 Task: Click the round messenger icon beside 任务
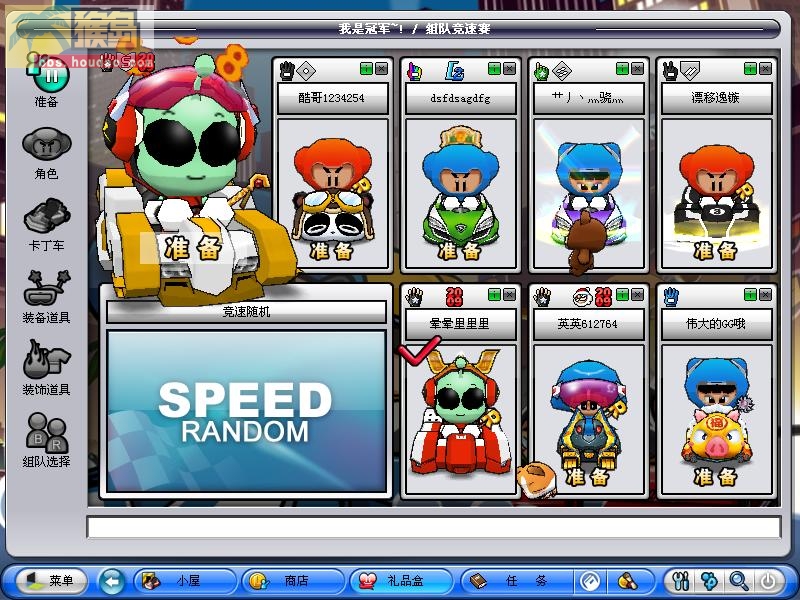pos(590,581)
